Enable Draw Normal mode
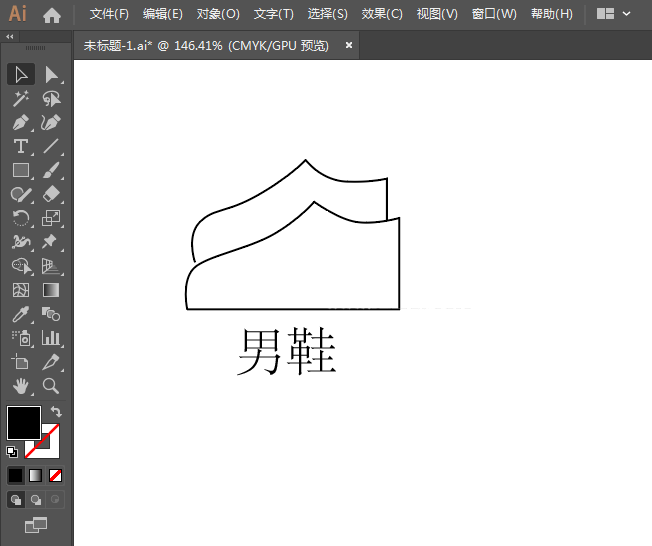This screenshot has width=652, height=546. (16, 499)
